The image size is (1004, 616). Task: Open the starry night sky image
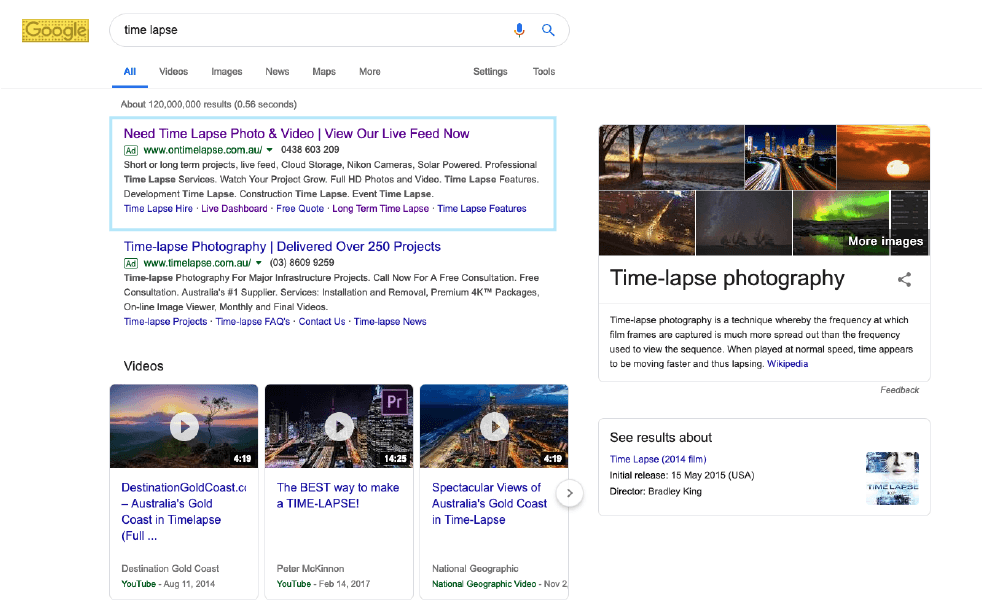point(743,223)
